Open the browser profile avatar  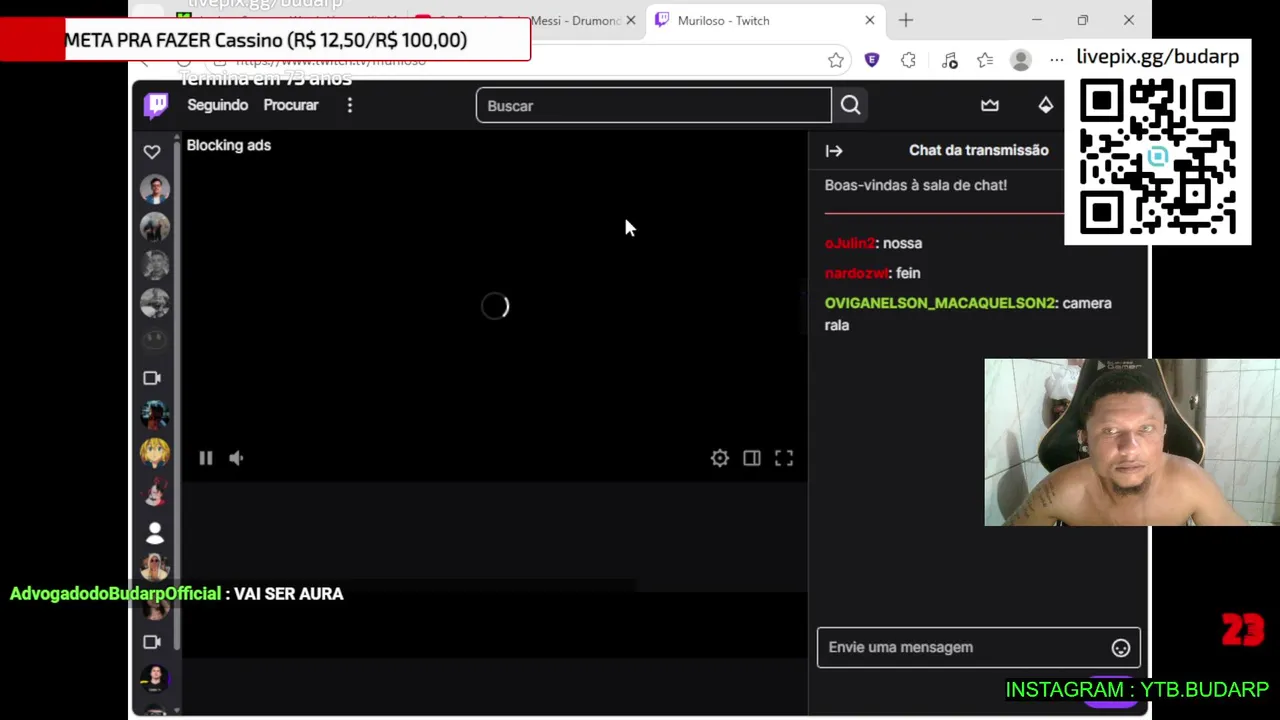click(x=1021, y=61)
